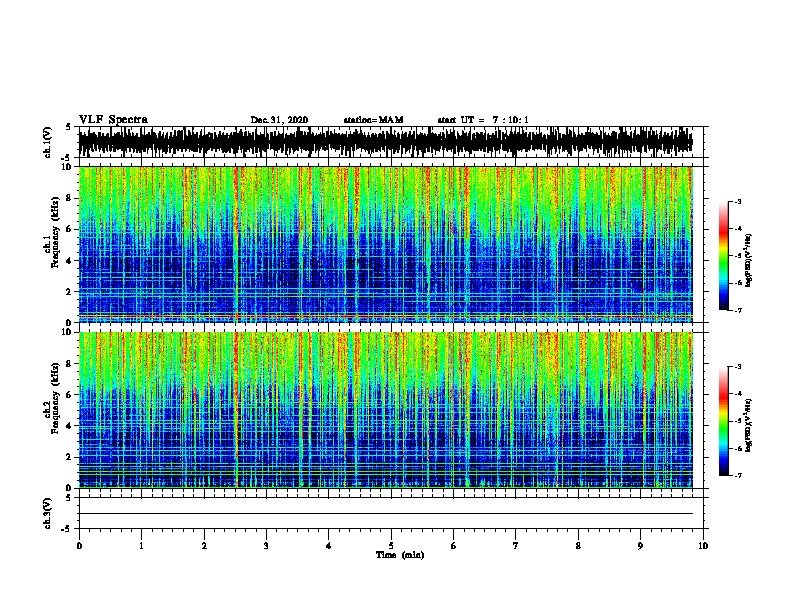The image size is (792, 612).
Task: Click the ch.1 spectrogram color scale bar
Action: tap(723, 256)
